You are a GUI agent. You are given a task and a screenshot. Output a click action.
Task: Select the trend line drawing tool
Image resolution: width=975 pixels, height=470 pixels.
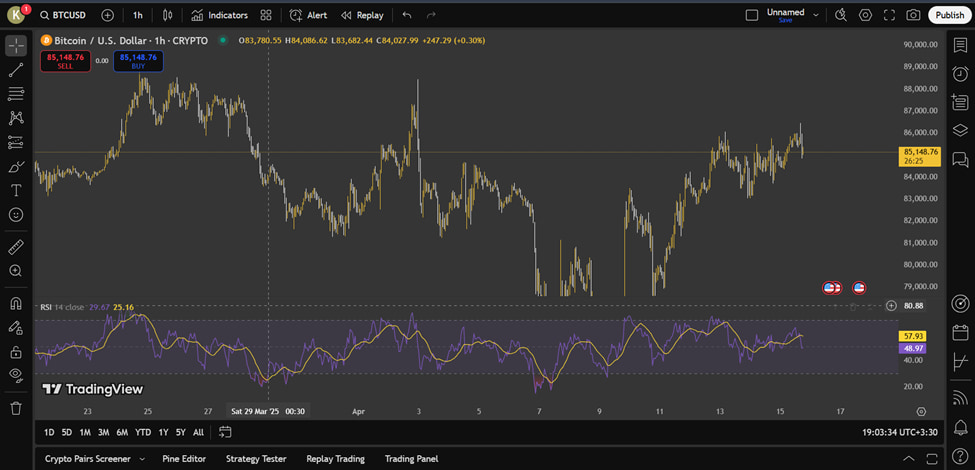coord(16,70)
